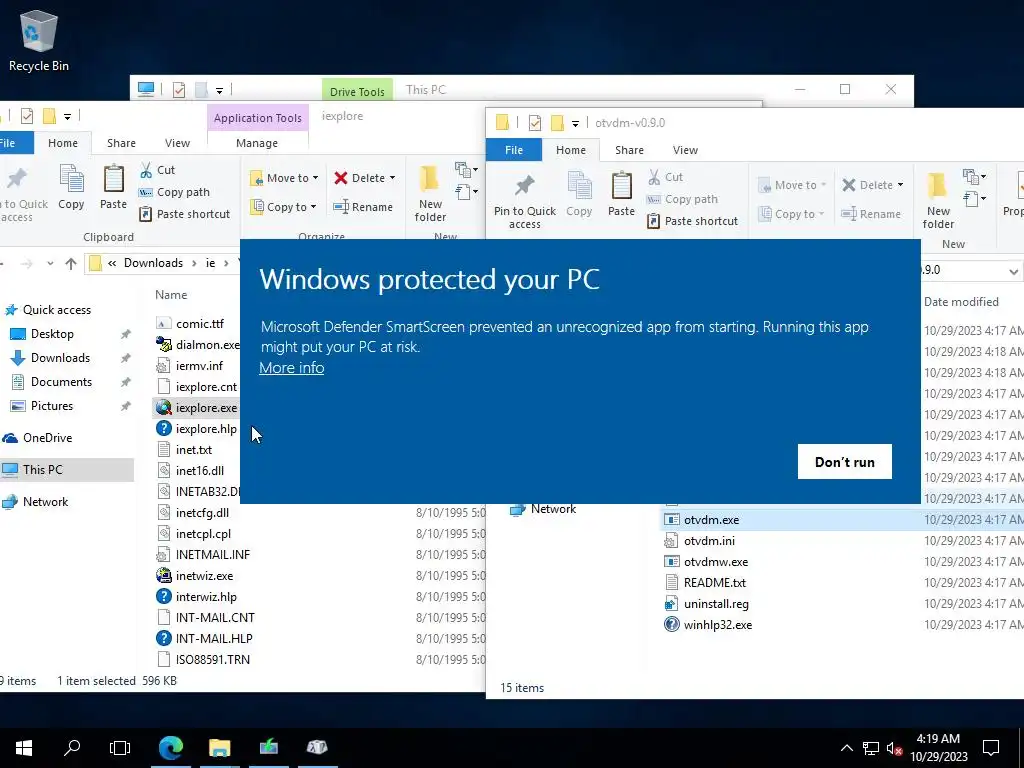
Task: Select otvdmw.exe file
Action: tap(716, 562)
